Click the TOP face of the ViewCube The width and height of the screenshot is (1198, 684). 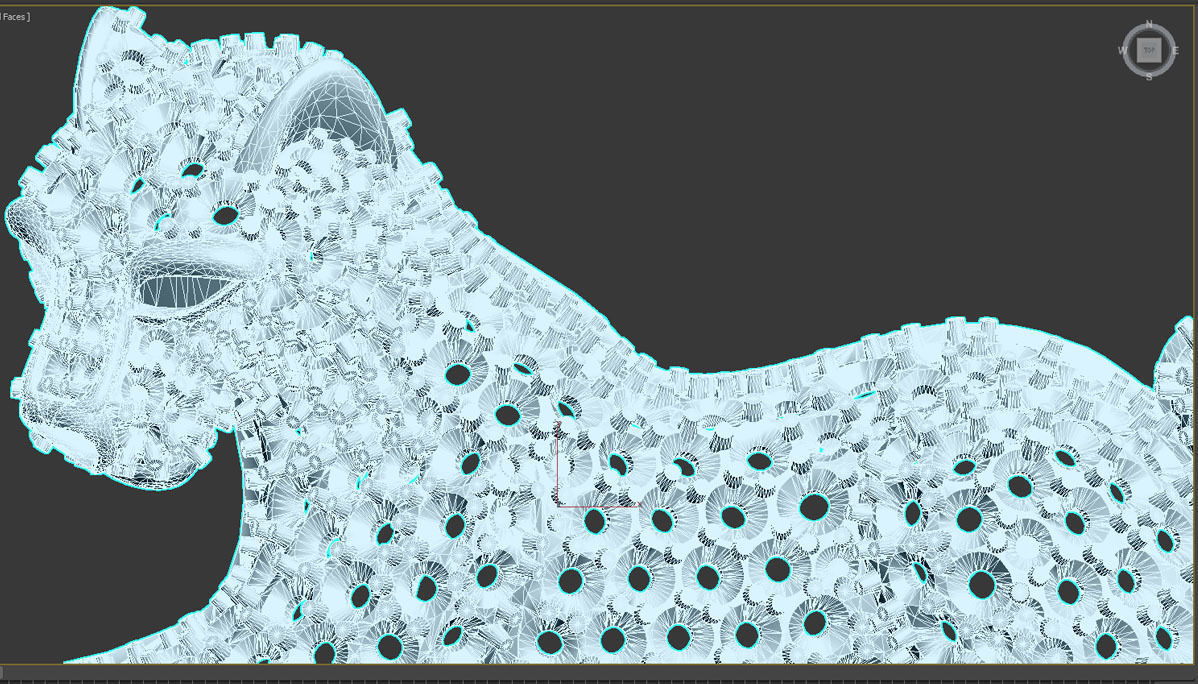[x=1148, y=50]
